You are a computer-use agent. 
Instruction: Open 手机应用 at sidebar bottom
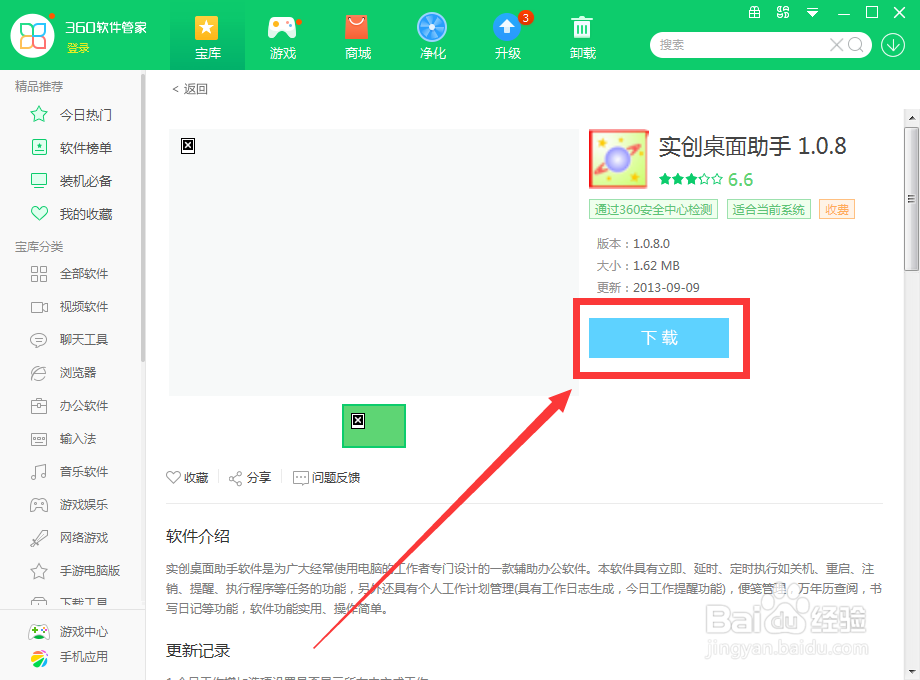(69, 657)
